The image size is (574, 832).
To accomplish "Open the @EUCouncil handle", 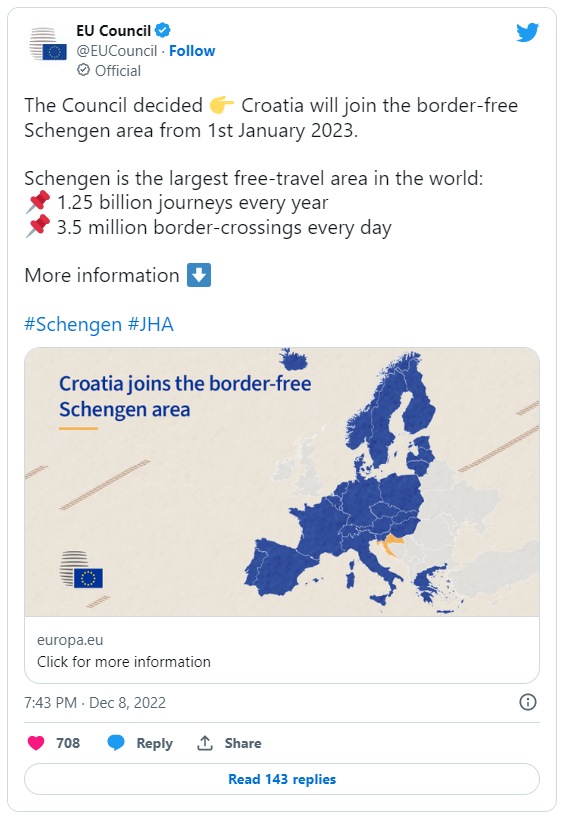I will (117, 51).
